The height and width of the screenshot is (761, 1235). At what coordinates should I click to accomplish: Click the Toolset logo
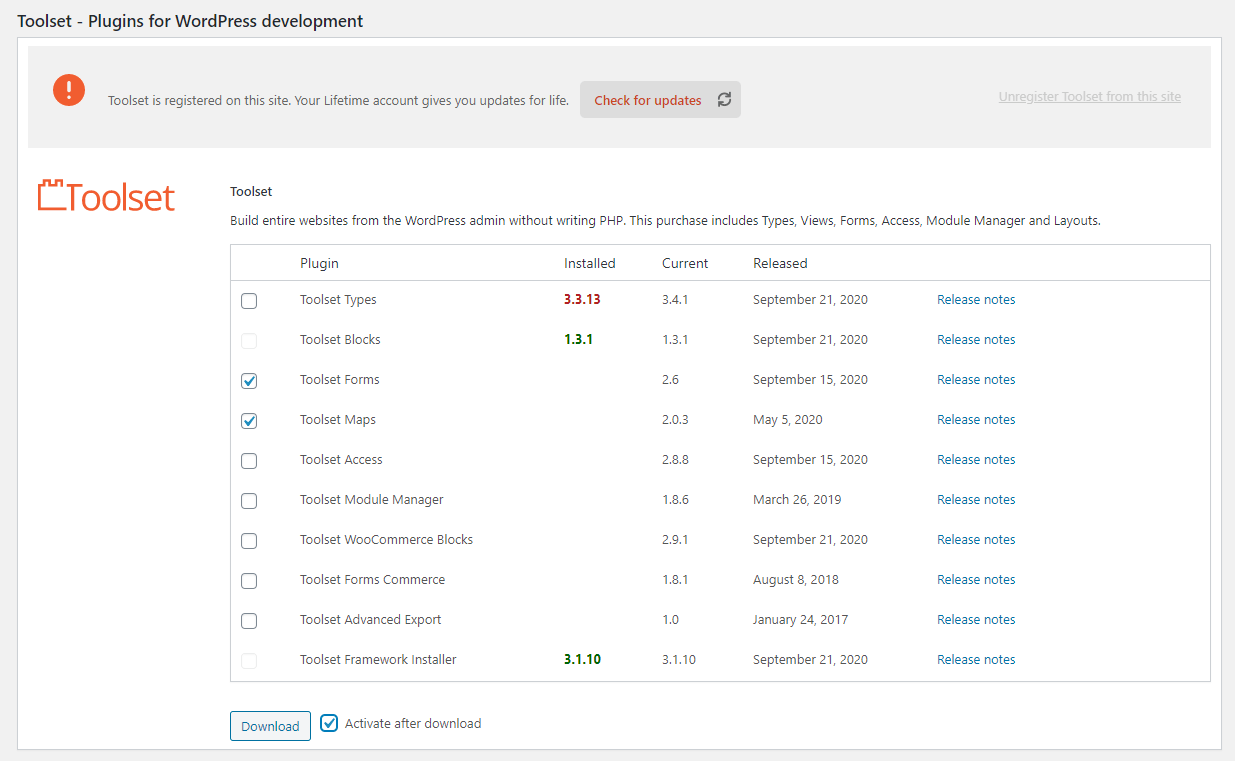(106, 196)
